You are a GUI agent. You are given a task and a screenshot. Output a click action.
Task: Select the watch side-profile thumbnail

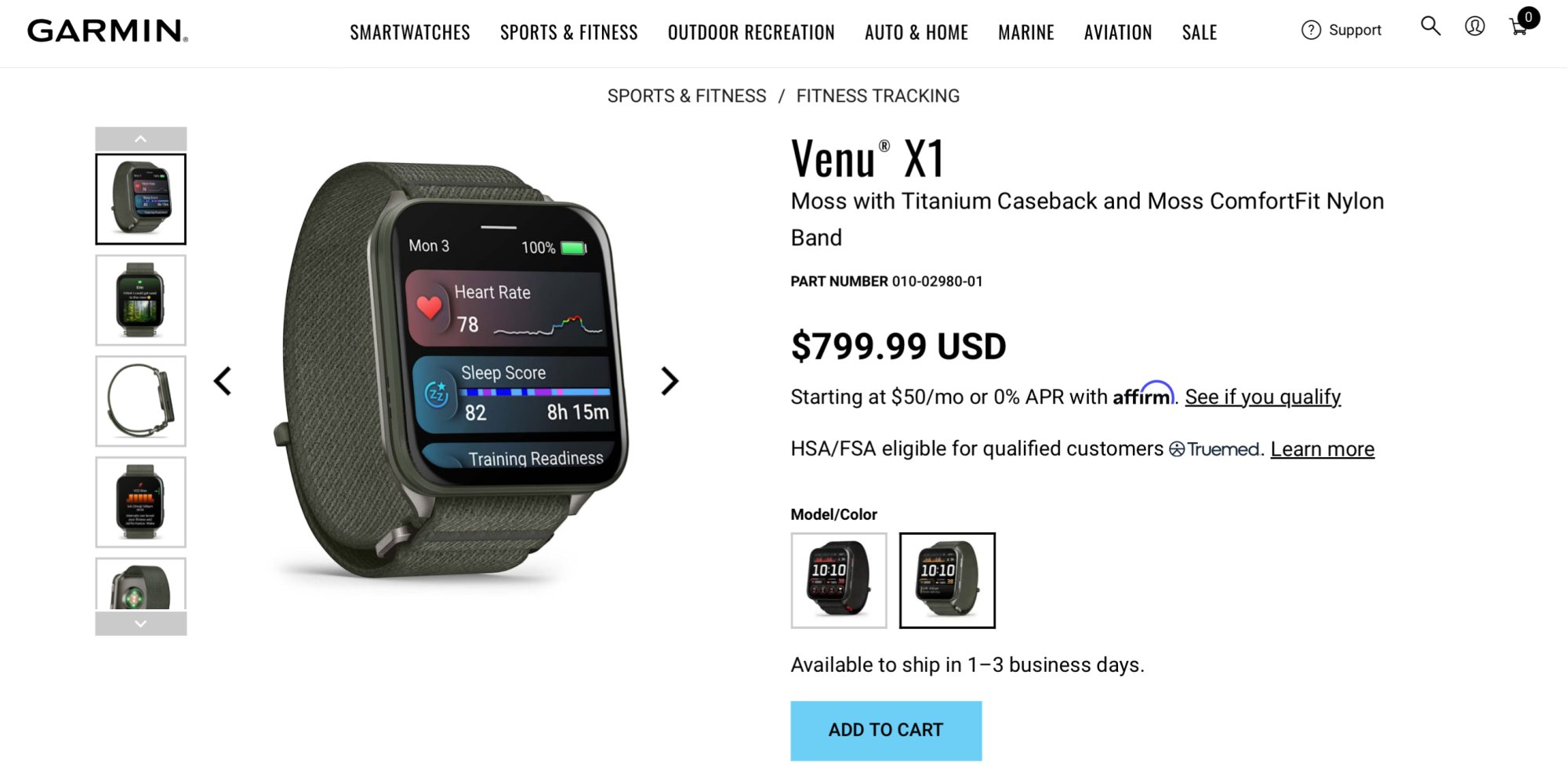[141, 401]
